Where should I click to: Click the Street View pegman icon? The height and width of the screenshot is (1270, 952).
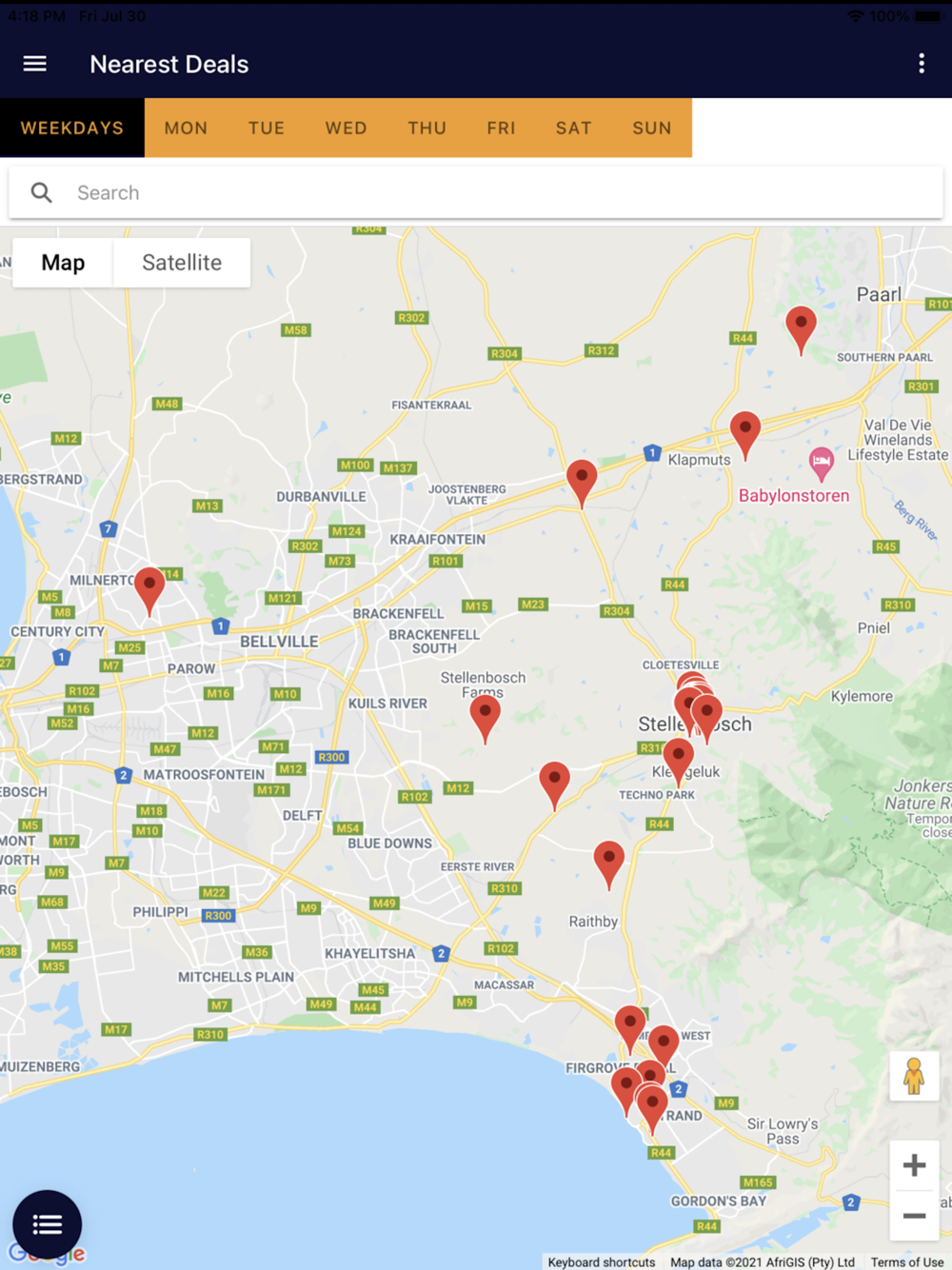(914, 1077)
